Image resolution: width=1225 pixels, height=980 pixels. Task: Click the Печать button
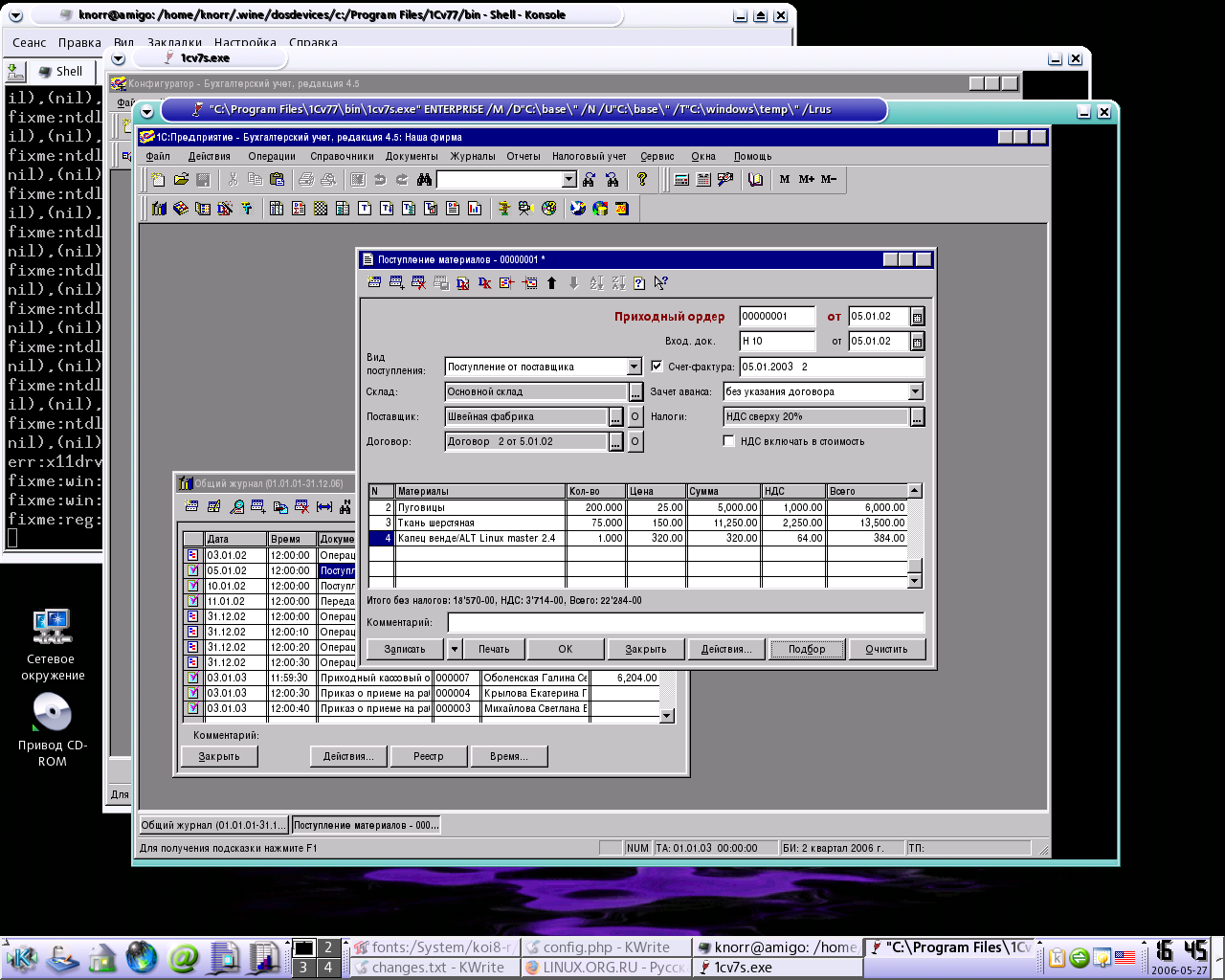(494, 649)
